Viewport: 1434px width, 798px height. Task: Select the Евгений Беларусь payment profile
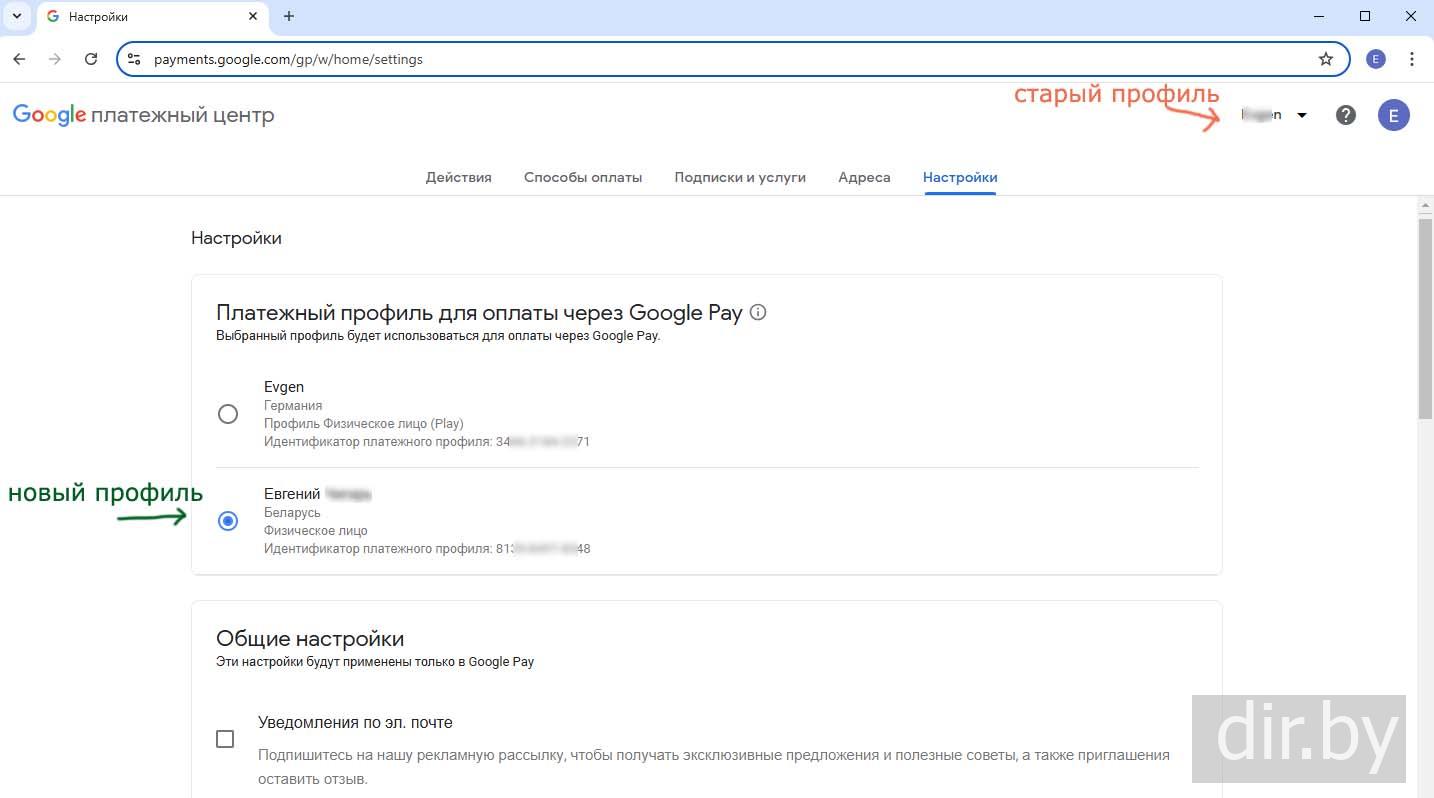pos(228,521)
